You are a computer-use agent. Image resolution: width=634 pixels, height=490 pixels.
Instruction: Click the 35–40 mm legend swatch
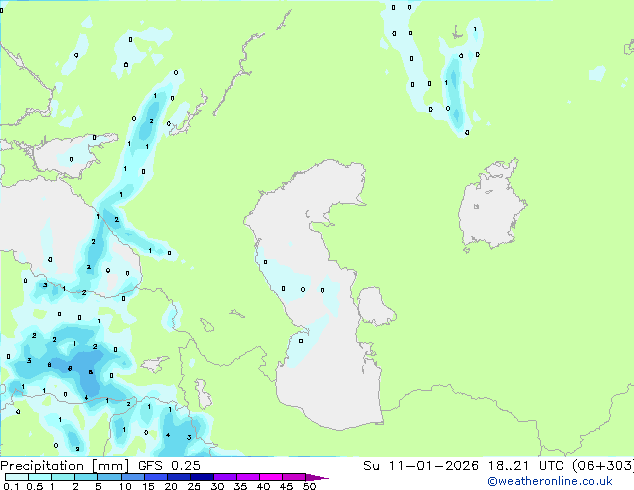point(247,477)
